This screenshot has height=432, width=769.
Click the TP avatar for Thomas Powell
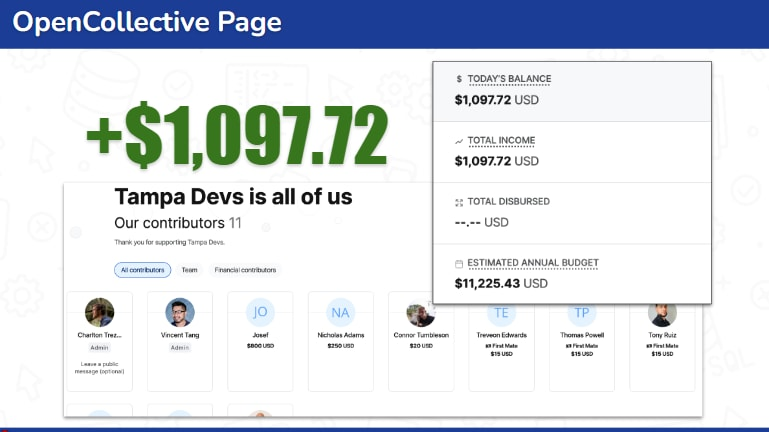582,313
